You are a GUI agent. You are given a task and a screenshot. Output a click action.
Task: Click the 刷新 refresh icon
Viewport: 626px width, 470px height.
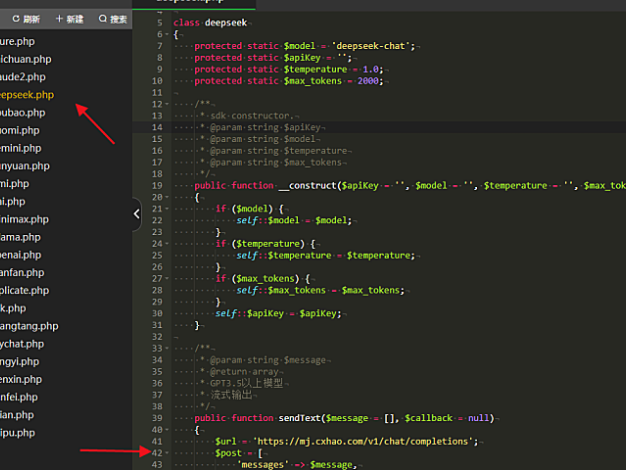14,19
